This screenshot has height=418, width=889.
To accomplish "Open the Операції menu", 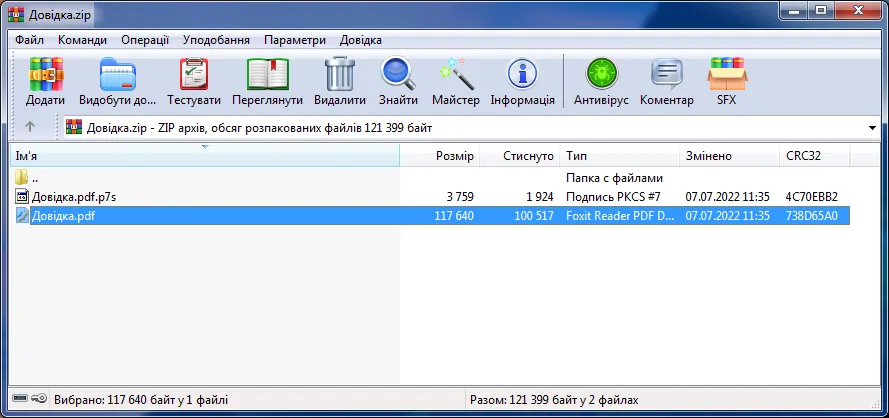I will click(145, 40).
